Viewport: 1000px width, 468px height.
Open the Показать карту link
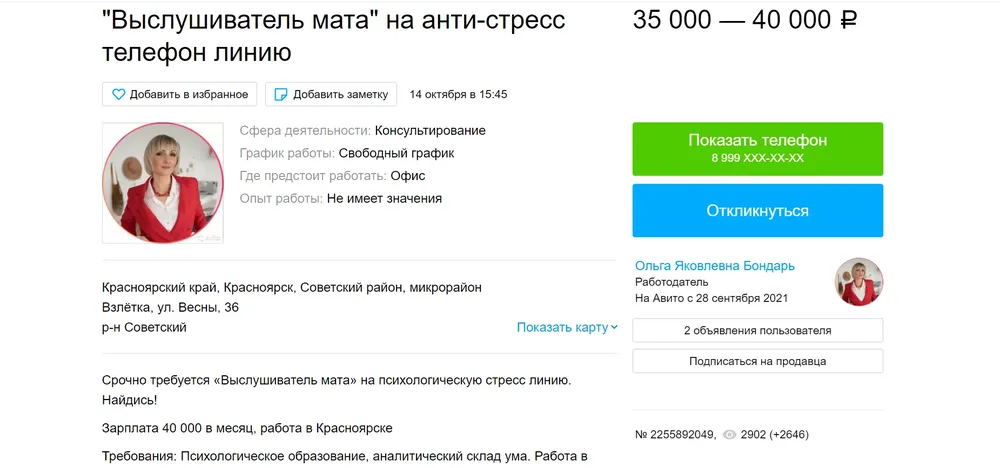coord(562,327)
